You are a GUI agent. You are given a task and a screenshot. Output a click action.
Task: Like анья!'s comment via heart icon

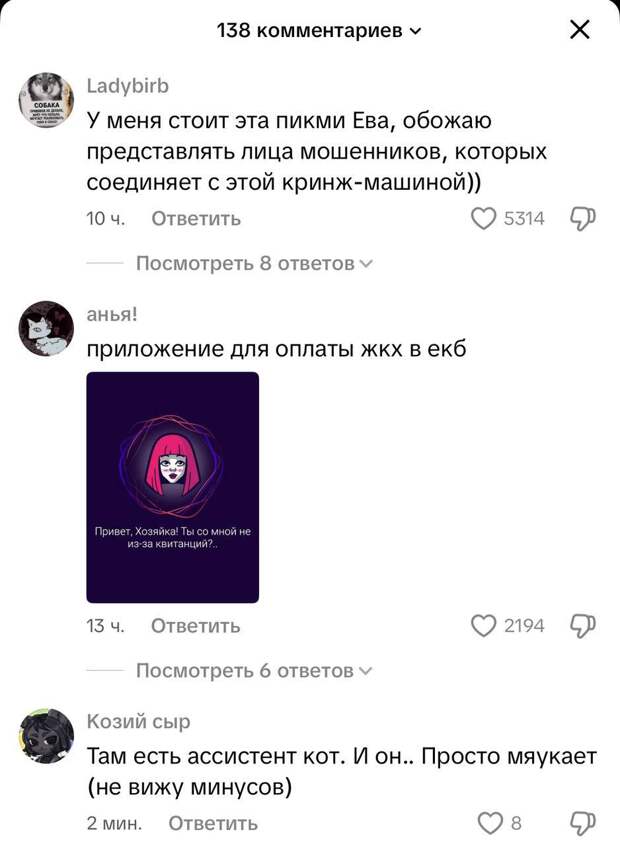coord(483,626)
